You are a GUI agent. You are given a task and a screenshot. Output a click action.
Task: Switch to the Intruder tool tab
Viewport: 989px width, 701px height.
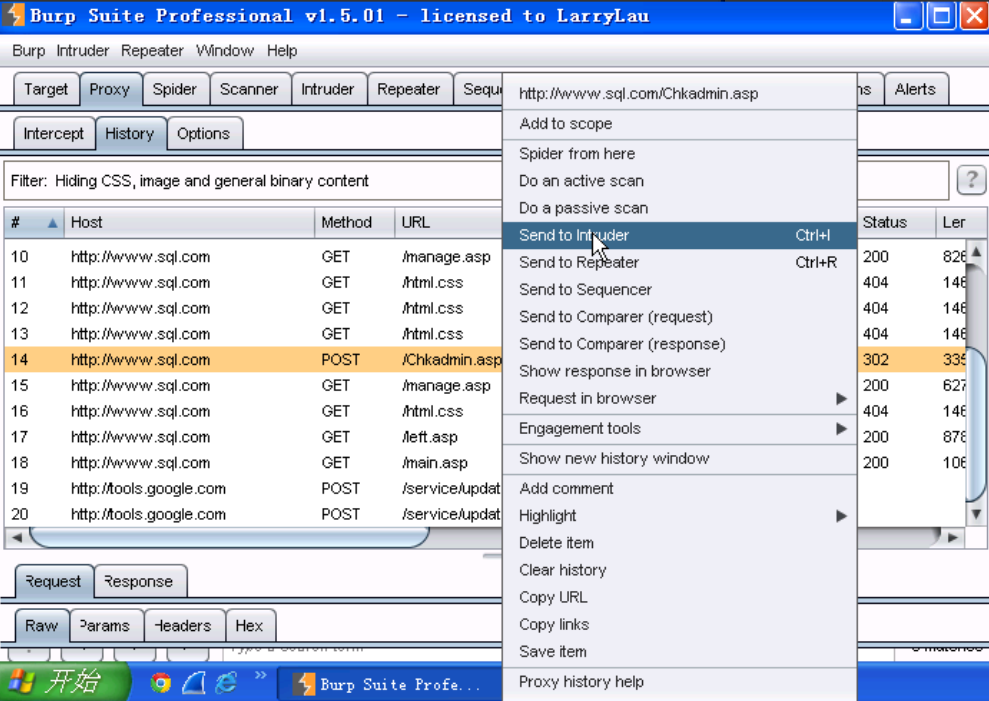coord(327,89)
